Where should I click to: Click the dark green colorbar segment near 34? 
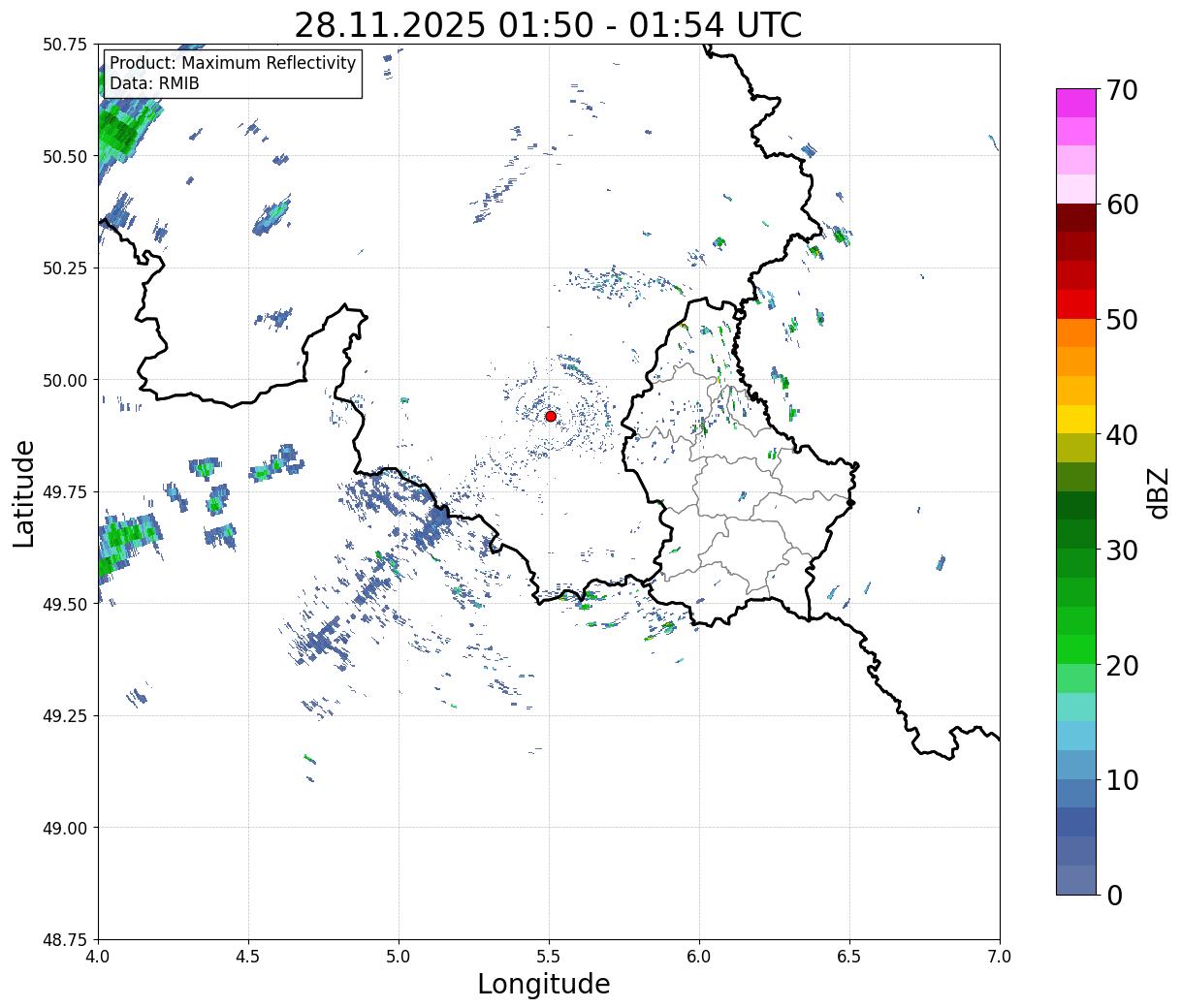pyautogui.click(x=1076, y=505)
